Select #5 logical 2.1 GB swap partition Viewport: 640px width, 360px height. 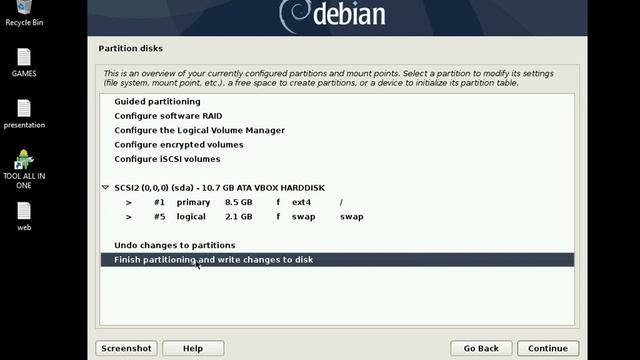337,216
